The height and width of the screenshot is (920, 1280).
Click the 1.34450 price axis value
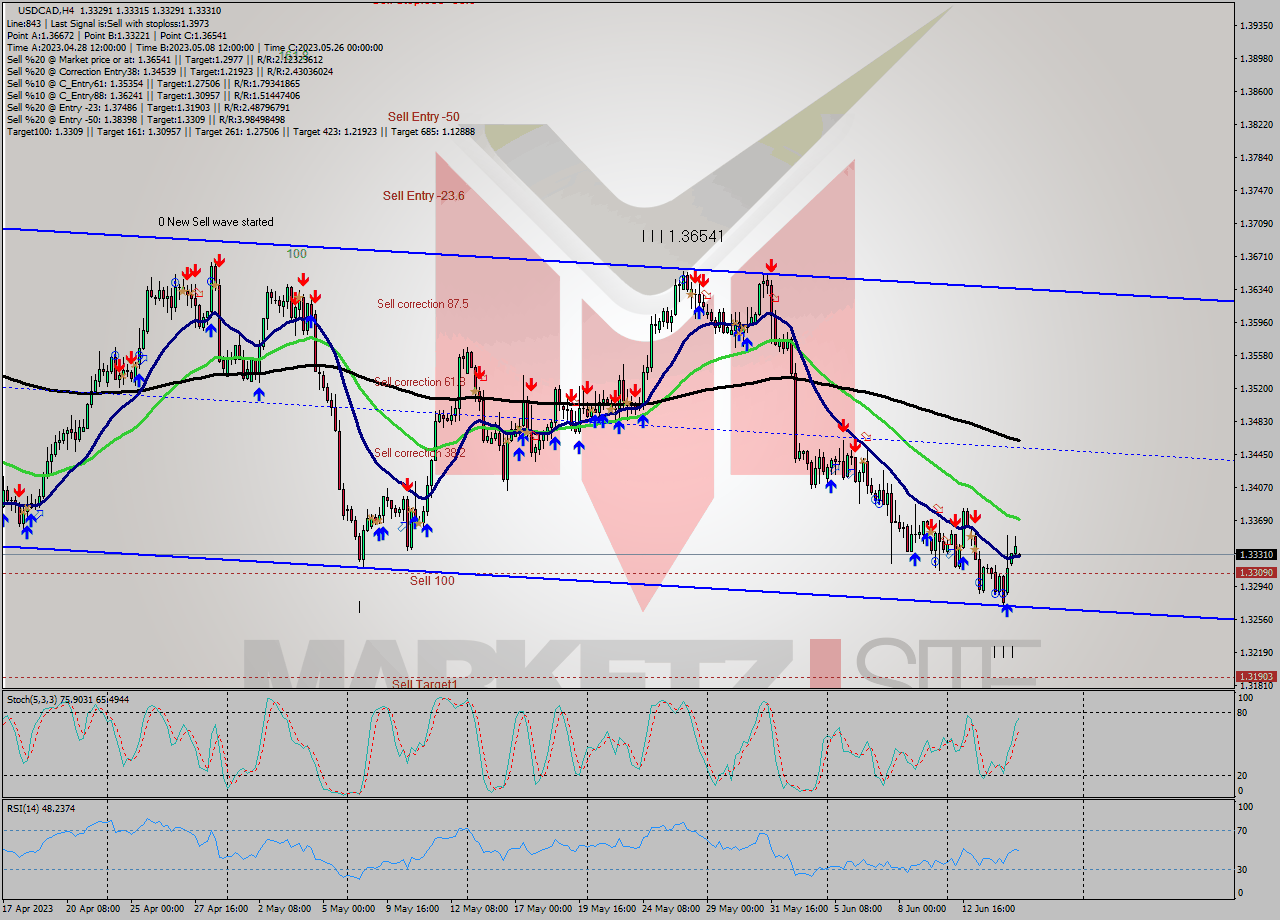coord(1255,454)
